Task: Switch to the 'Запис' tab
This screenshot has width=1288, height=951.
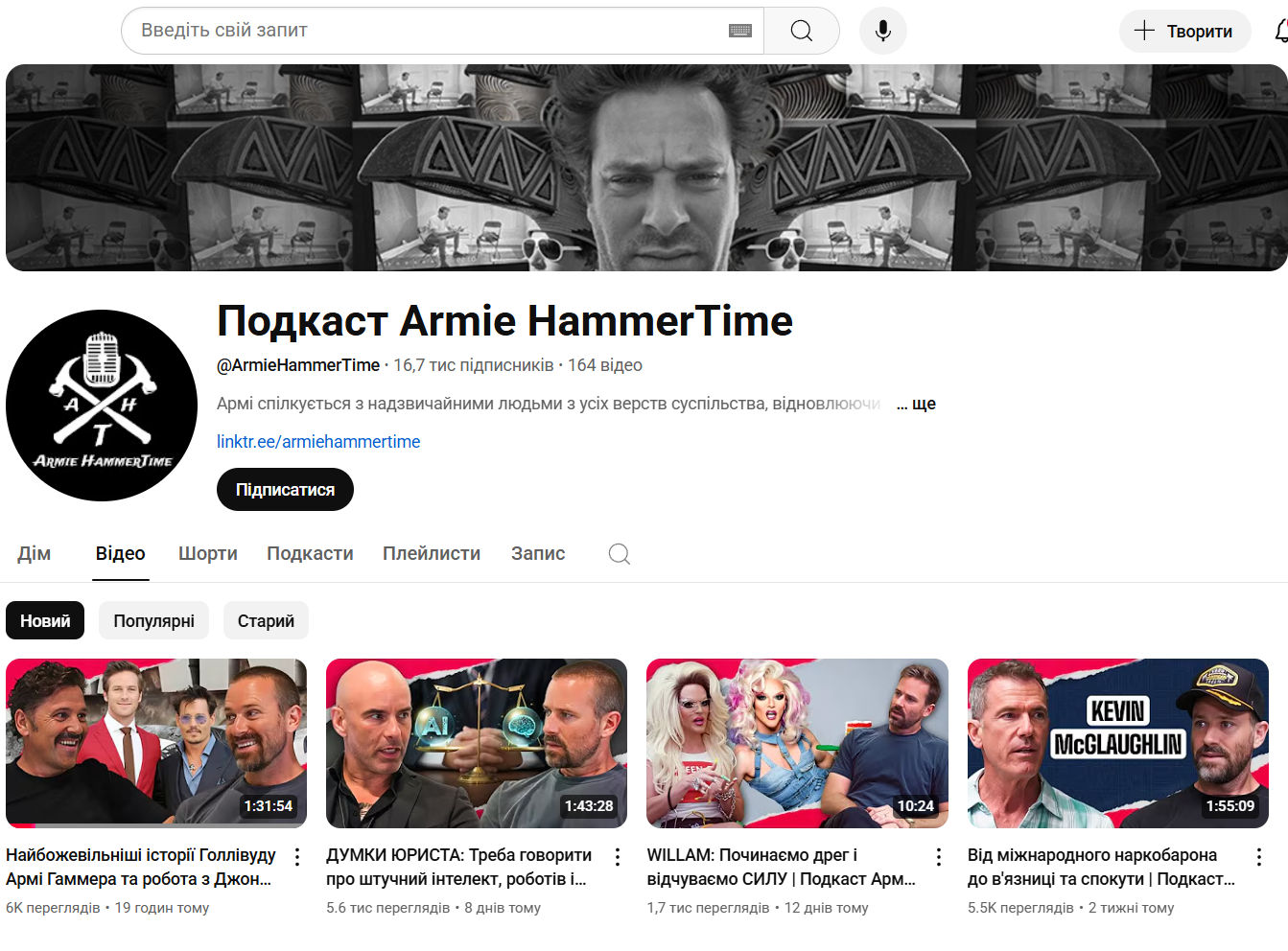Action: click(538, 554)
